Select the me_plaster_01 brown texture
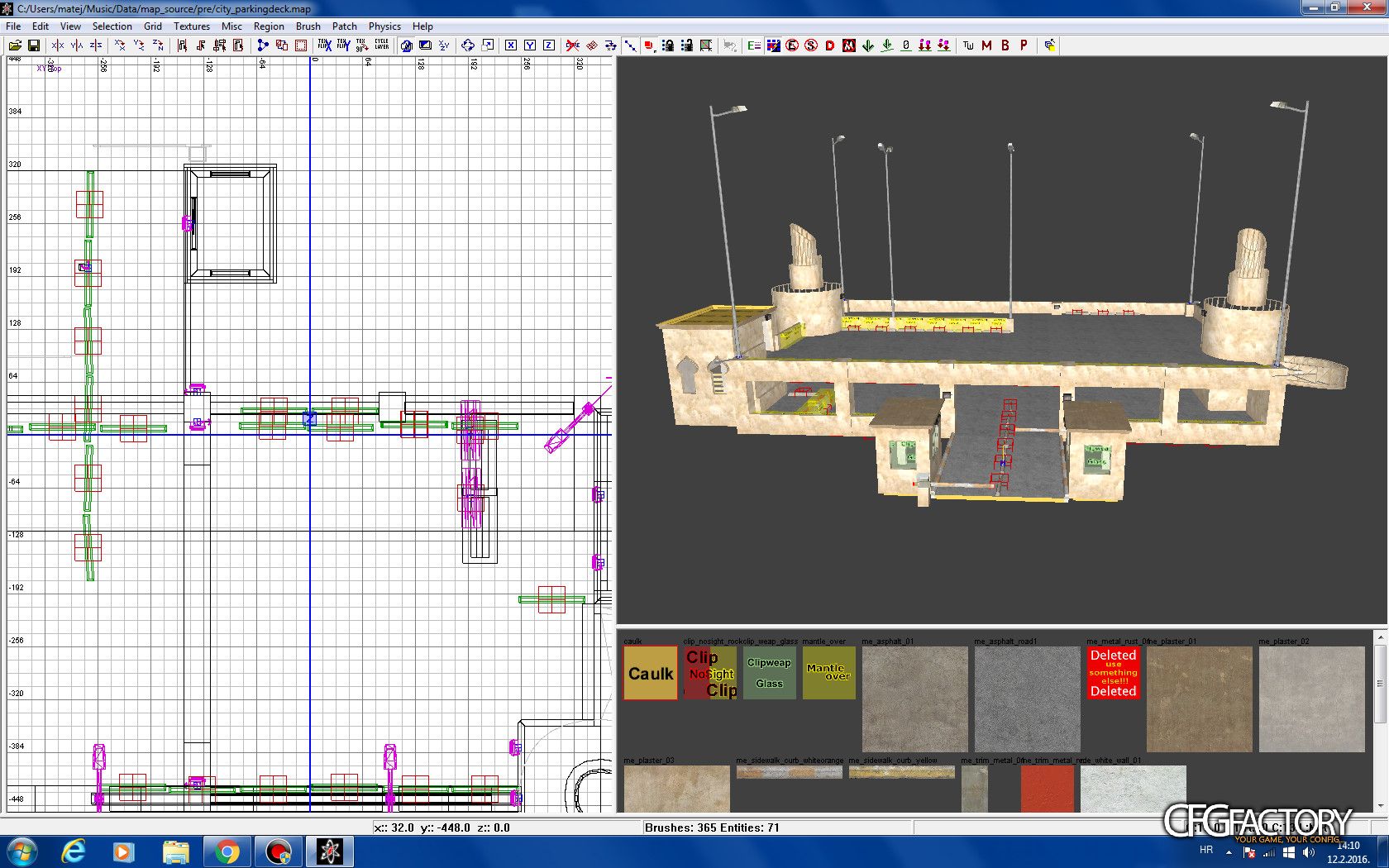 click(1200, 699)
